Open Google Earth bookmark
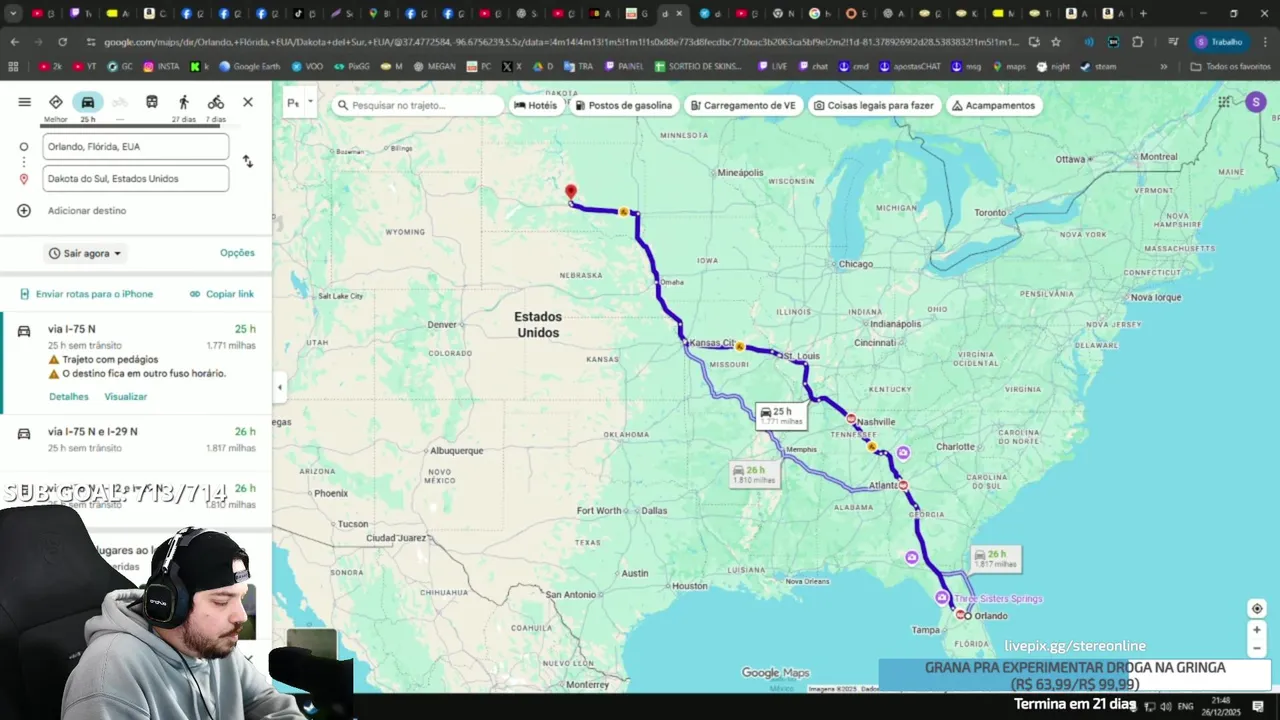The height and width of the screenshot is (720, 1280). click(249, 66)
